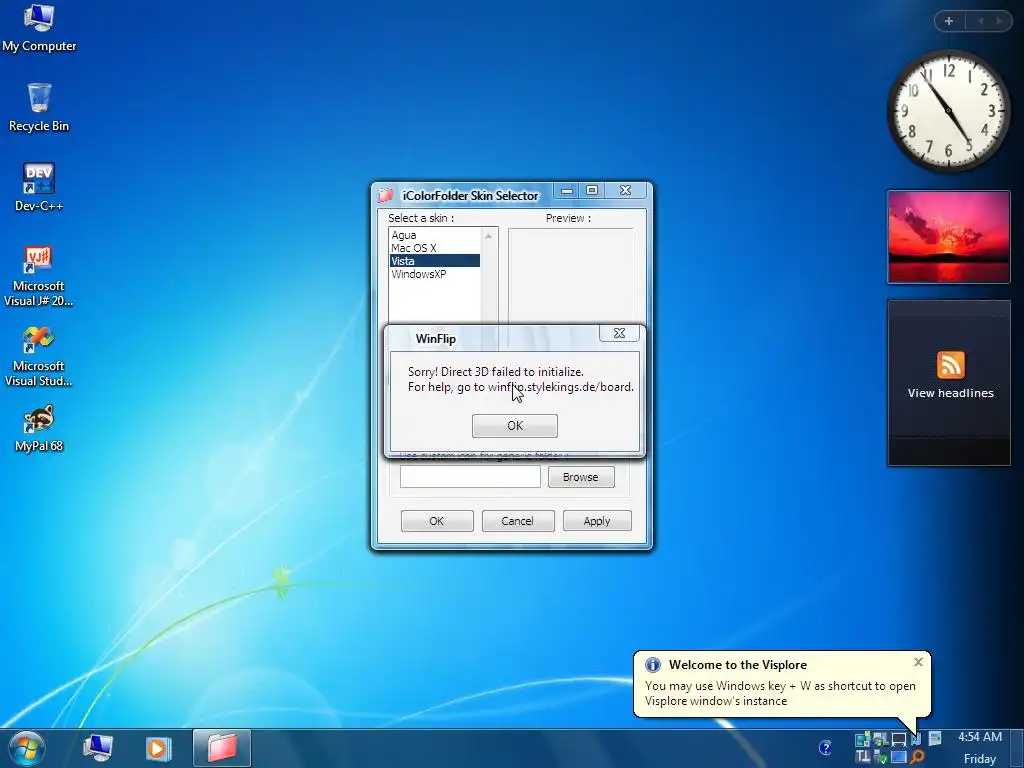The image size is (1024, 768).
Task: Click the orange magnifier tray icon
Action: tap(918, 756)
